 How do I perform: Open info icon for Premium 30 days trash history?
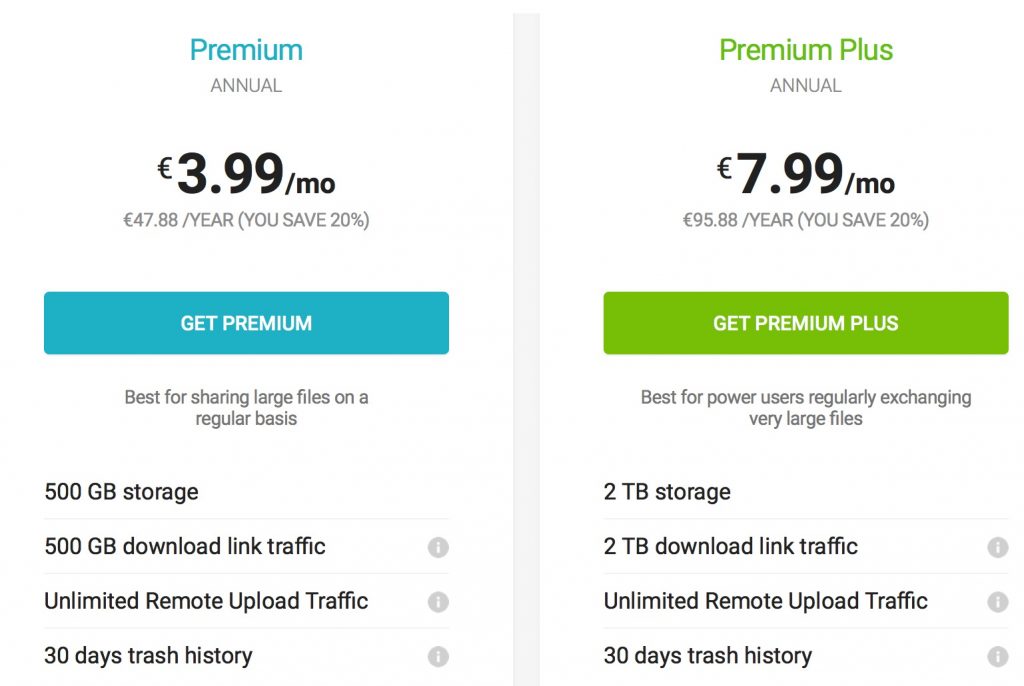[438, 656]
